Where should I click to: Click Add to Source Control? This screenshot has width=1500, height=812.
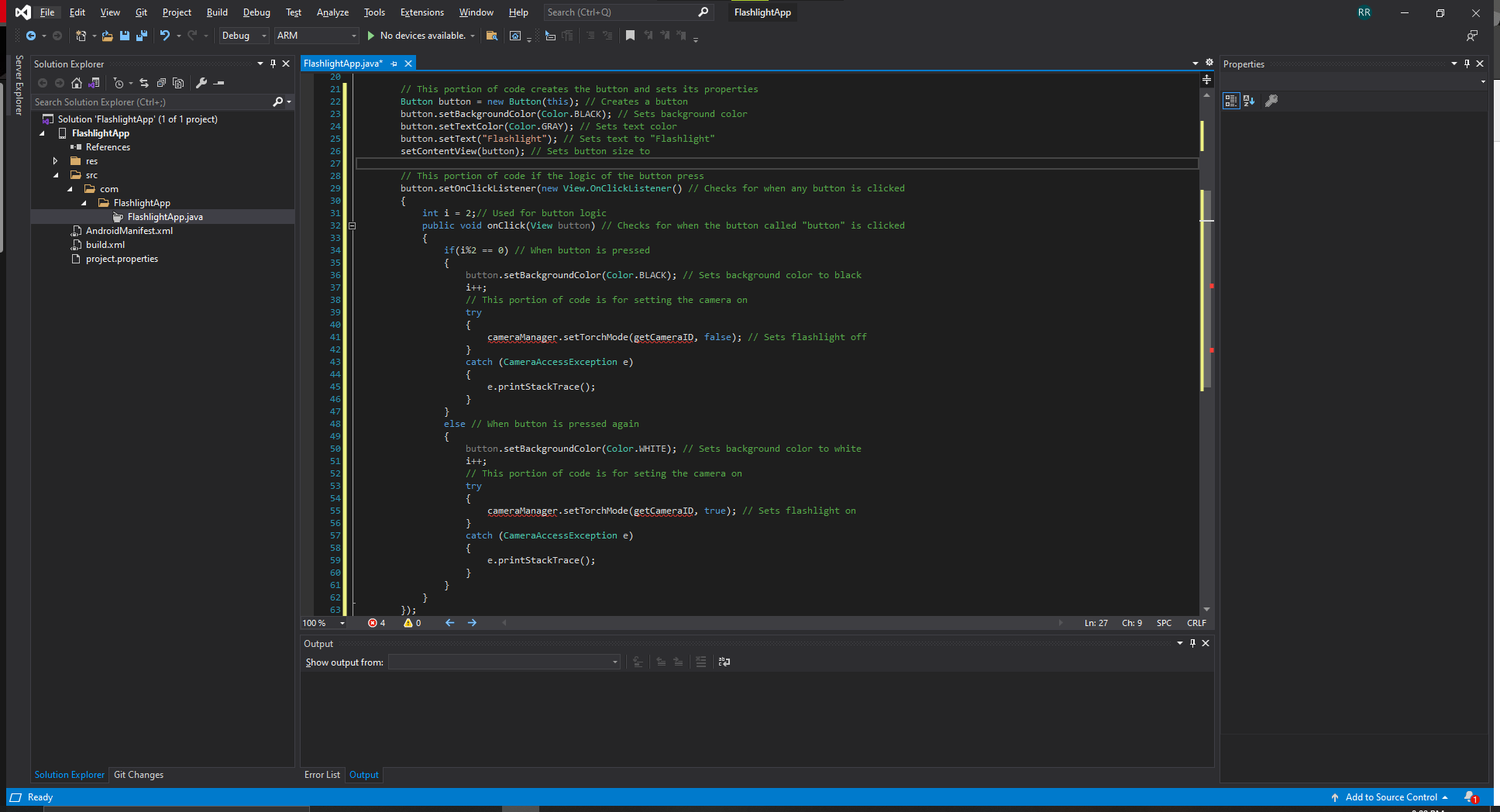click(x=1391, y=797)
